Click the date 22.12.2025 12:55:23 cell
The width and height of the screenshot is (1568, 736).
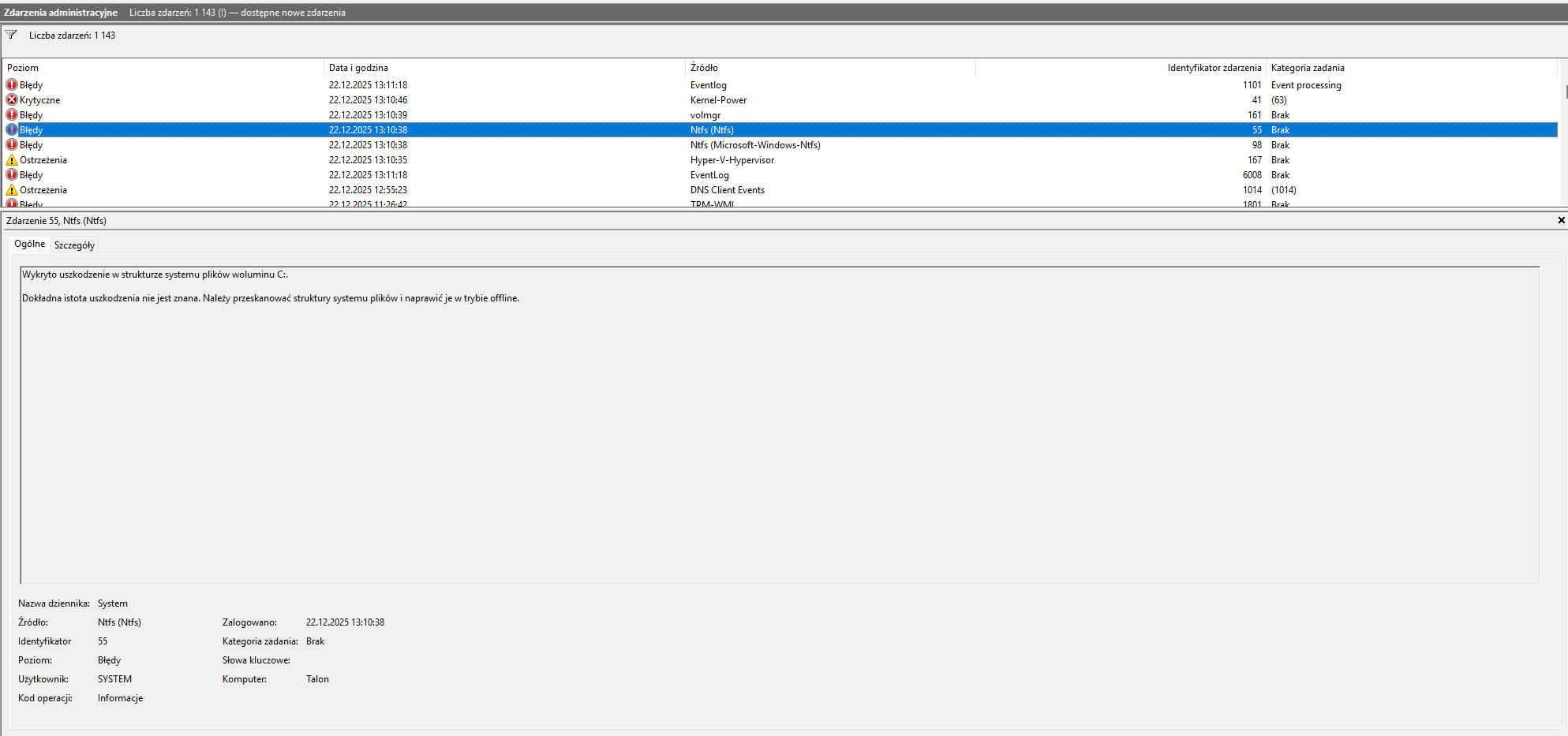pyautogui.click(x=368, y=190)
